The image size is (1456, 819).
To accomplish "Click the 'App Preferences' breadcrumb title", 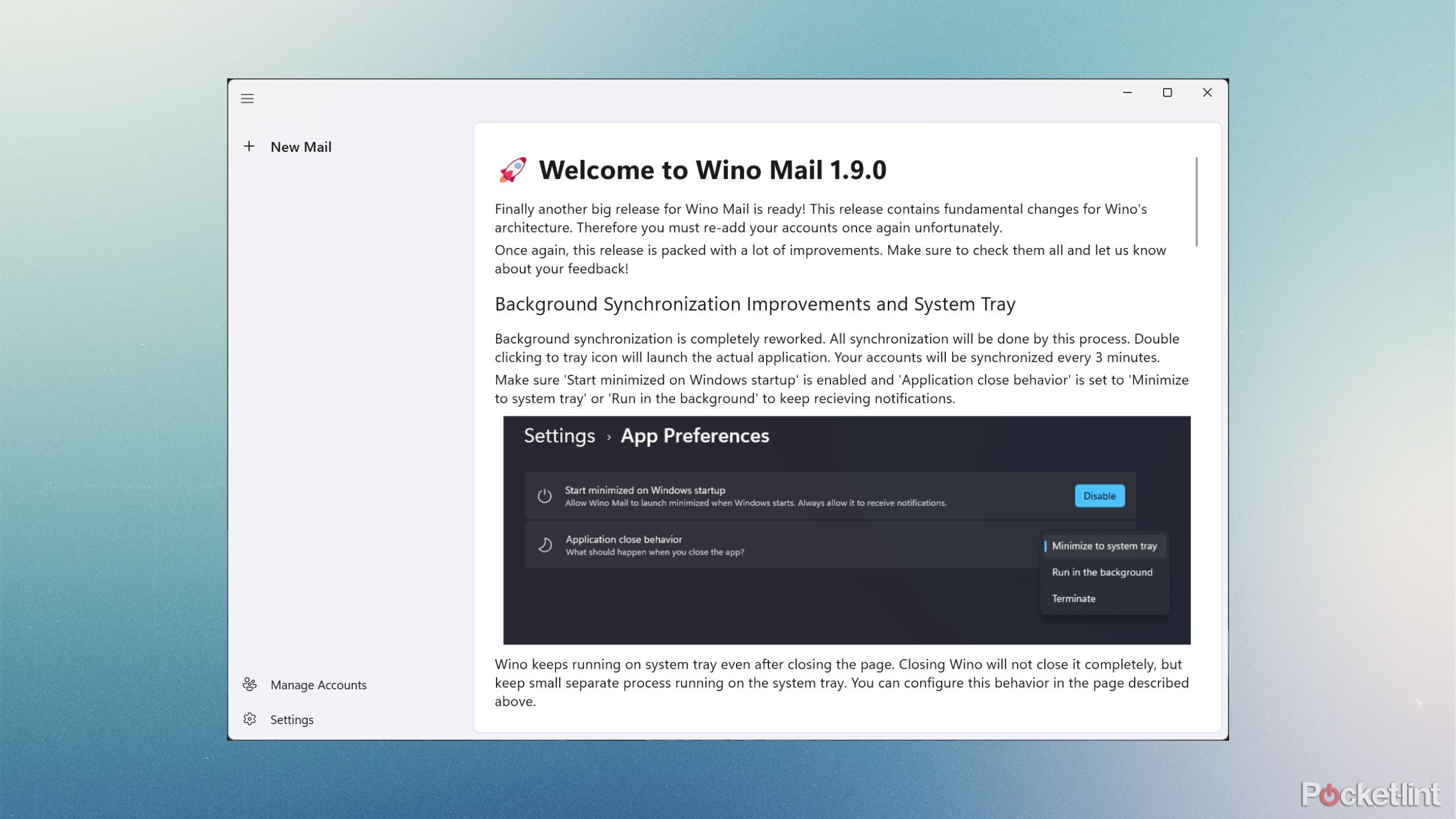I will click(x=694, y=436).
